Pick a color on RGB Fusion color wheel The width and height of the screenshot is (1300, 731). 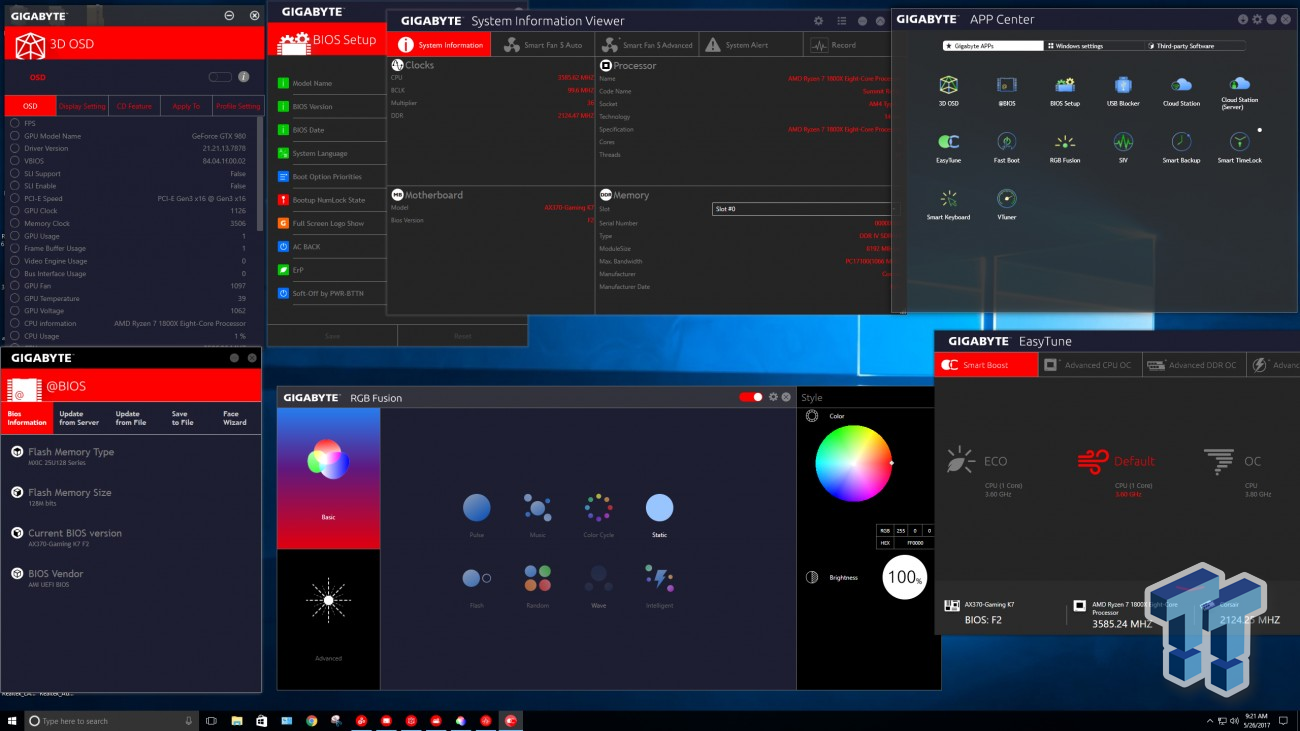[853, 464]
